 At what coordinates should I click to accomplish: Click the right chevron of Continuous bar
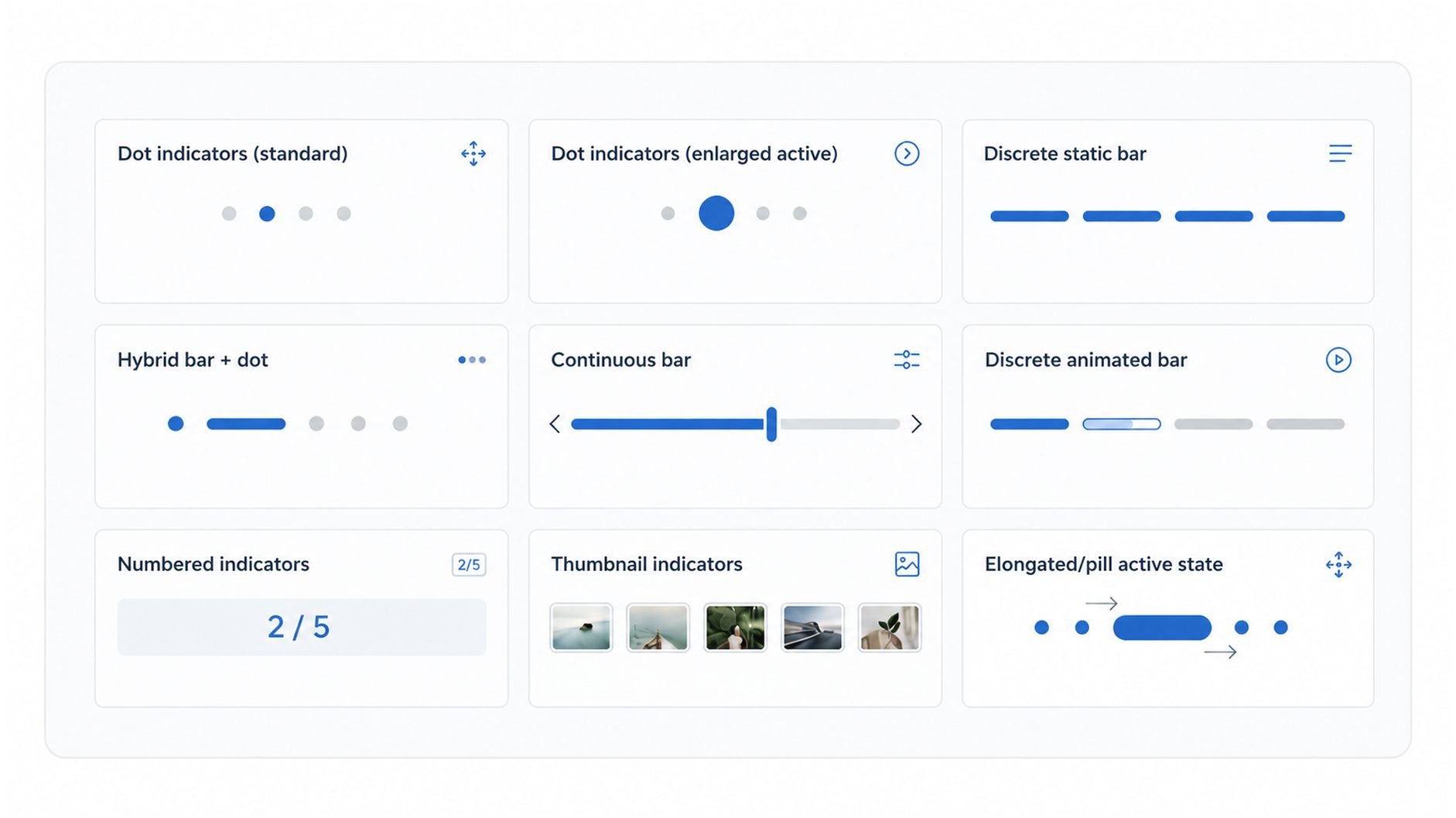tap(917, 424)
